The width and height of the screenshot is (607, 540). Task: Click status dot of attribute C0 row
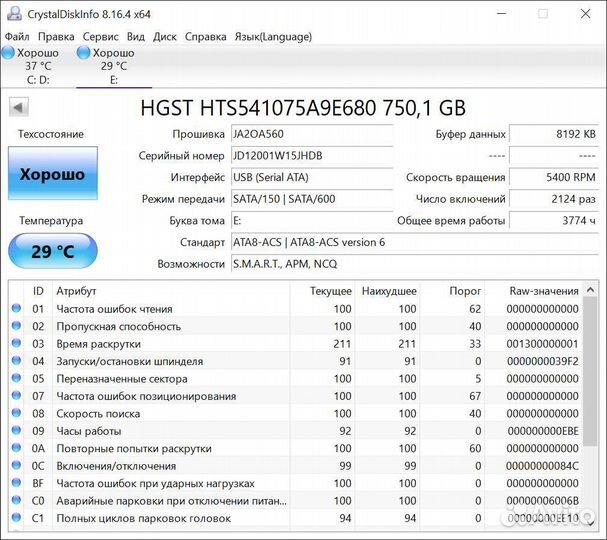(16, 500)
